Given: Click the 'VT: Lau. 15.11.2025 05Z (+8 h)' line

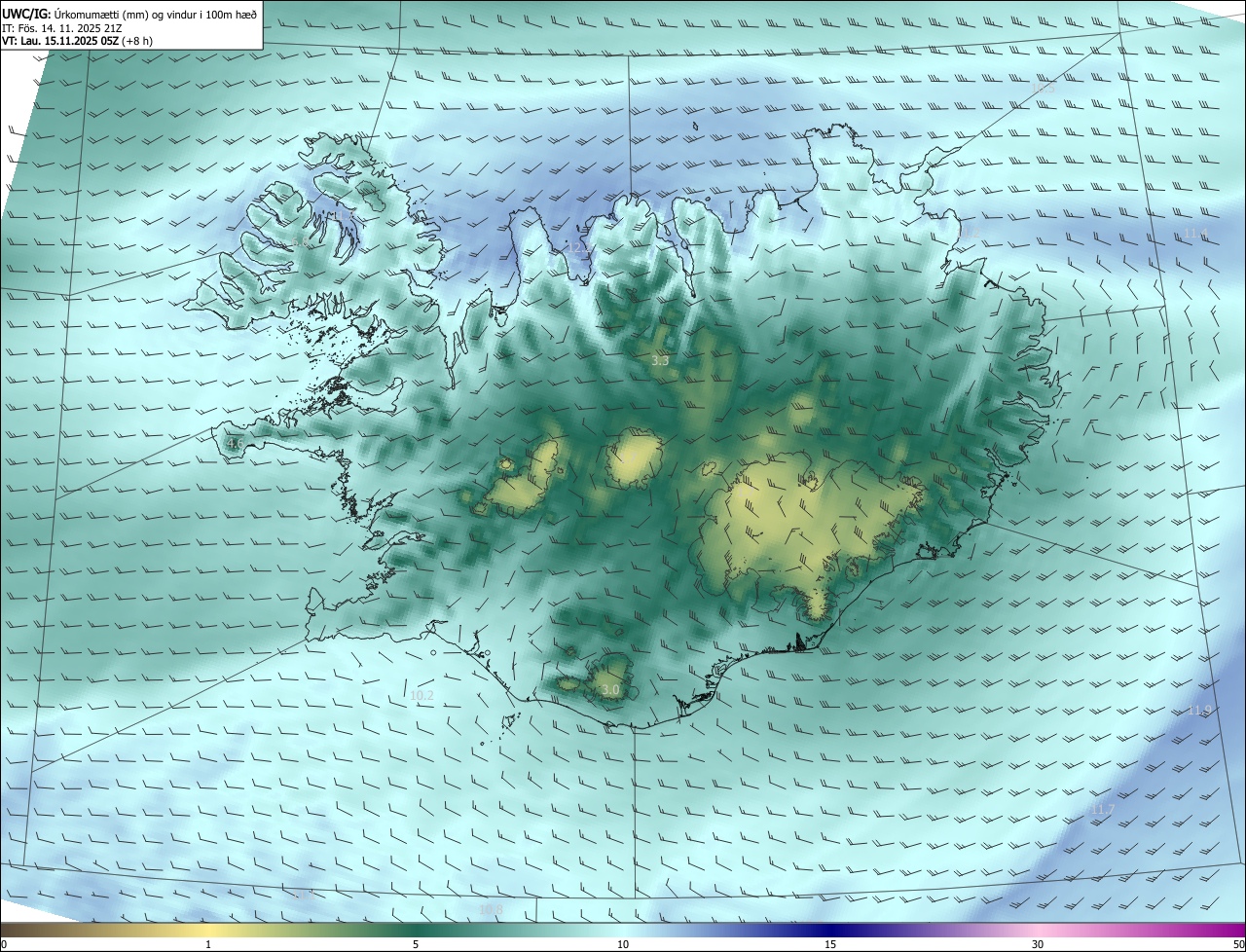Looking at the screenshot, I should click(78, 41).
